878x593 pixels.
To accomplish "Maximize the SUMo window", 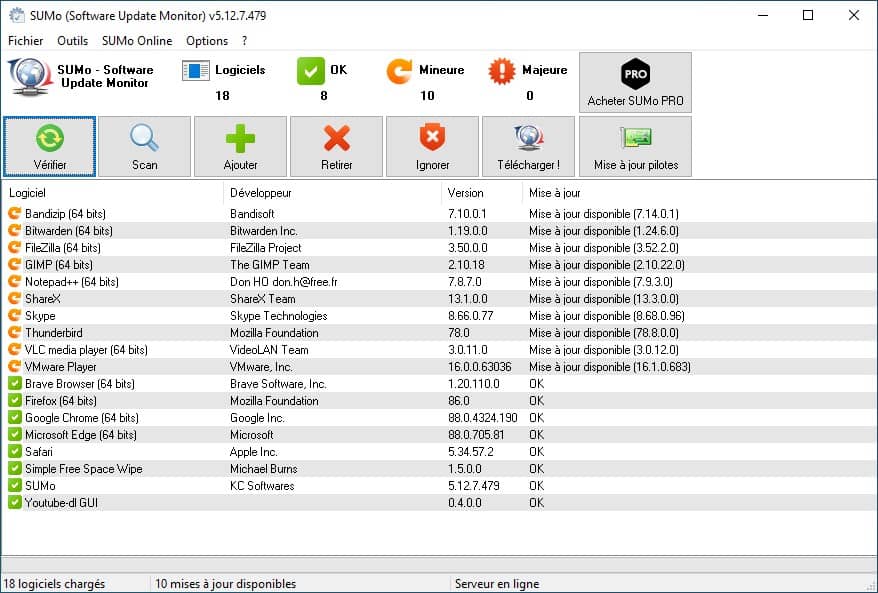I will [x=808, y=15].
